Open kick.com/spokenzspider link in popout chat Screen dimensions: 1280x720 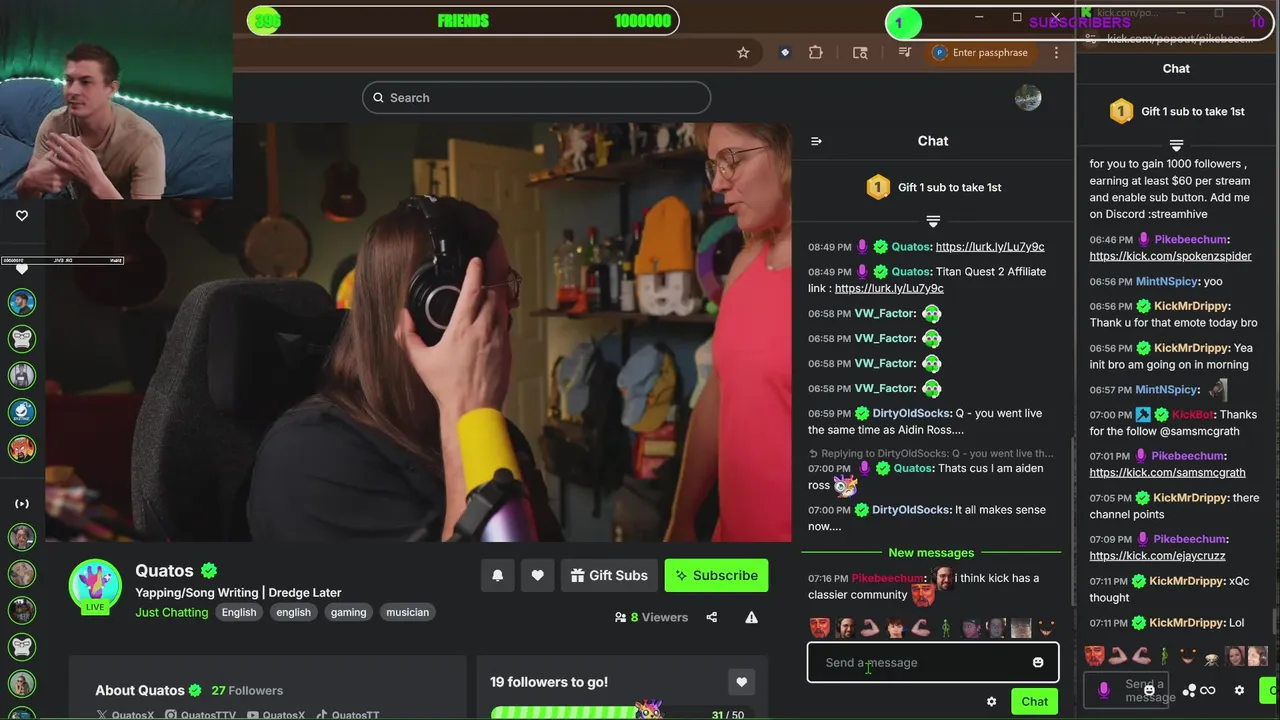(x=1170, y=256)
